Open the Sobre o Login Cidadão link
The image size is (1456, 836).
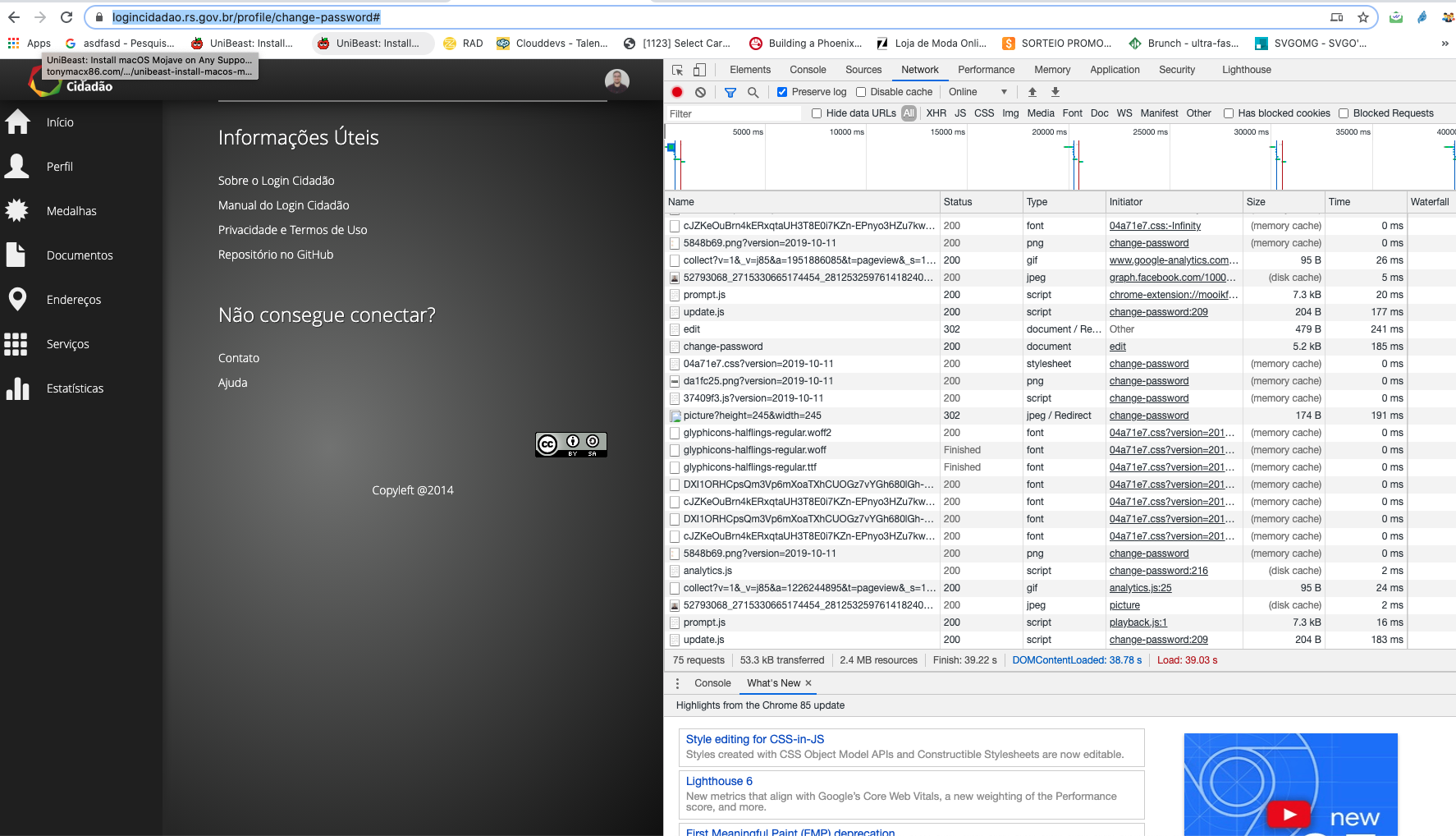pyautogui.click(x=276, y=181)
